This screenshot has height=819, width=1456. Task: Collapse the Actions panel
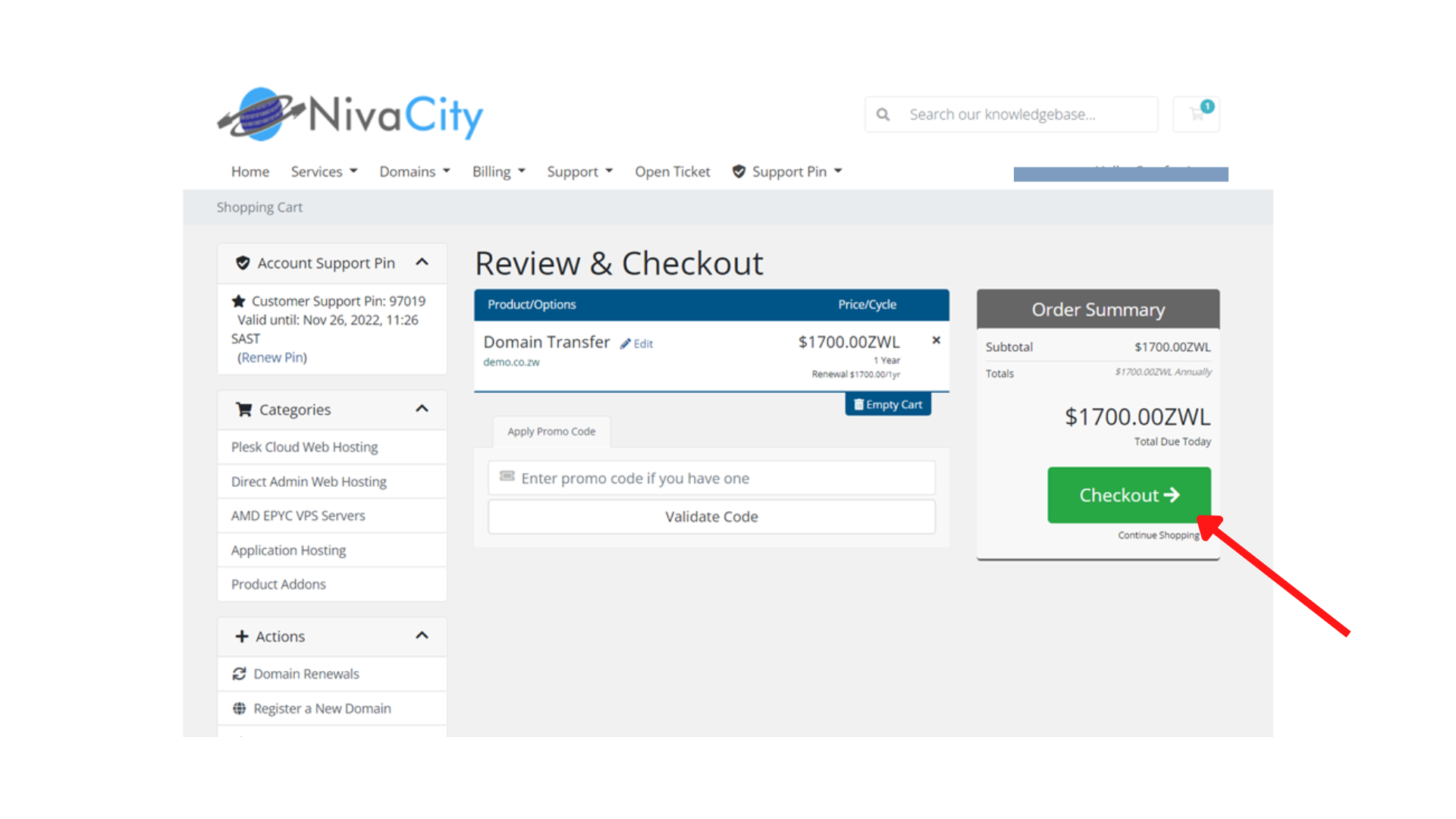422,635
